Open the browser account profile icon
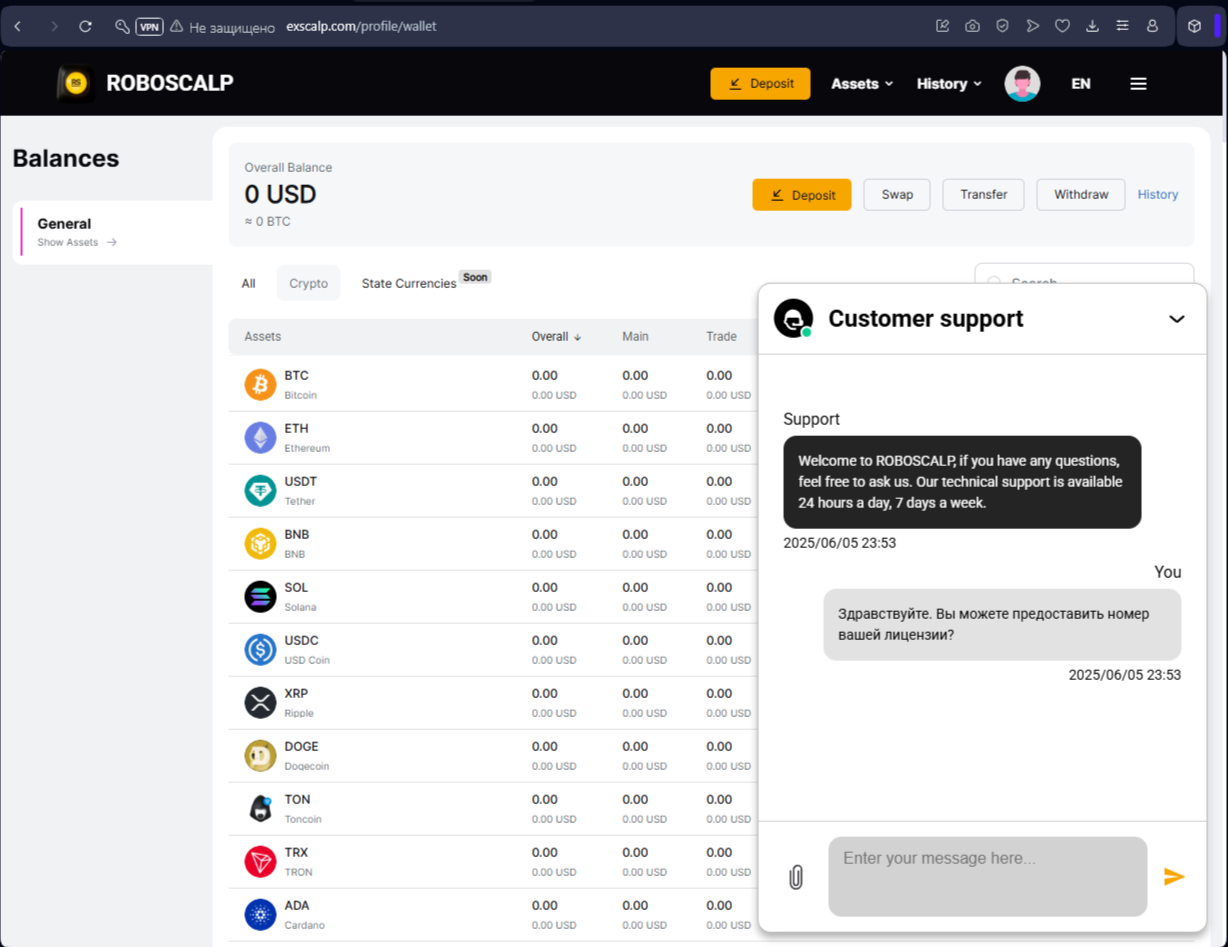The height and width of the screenshot is (947, 1228). click(1152, 27)
